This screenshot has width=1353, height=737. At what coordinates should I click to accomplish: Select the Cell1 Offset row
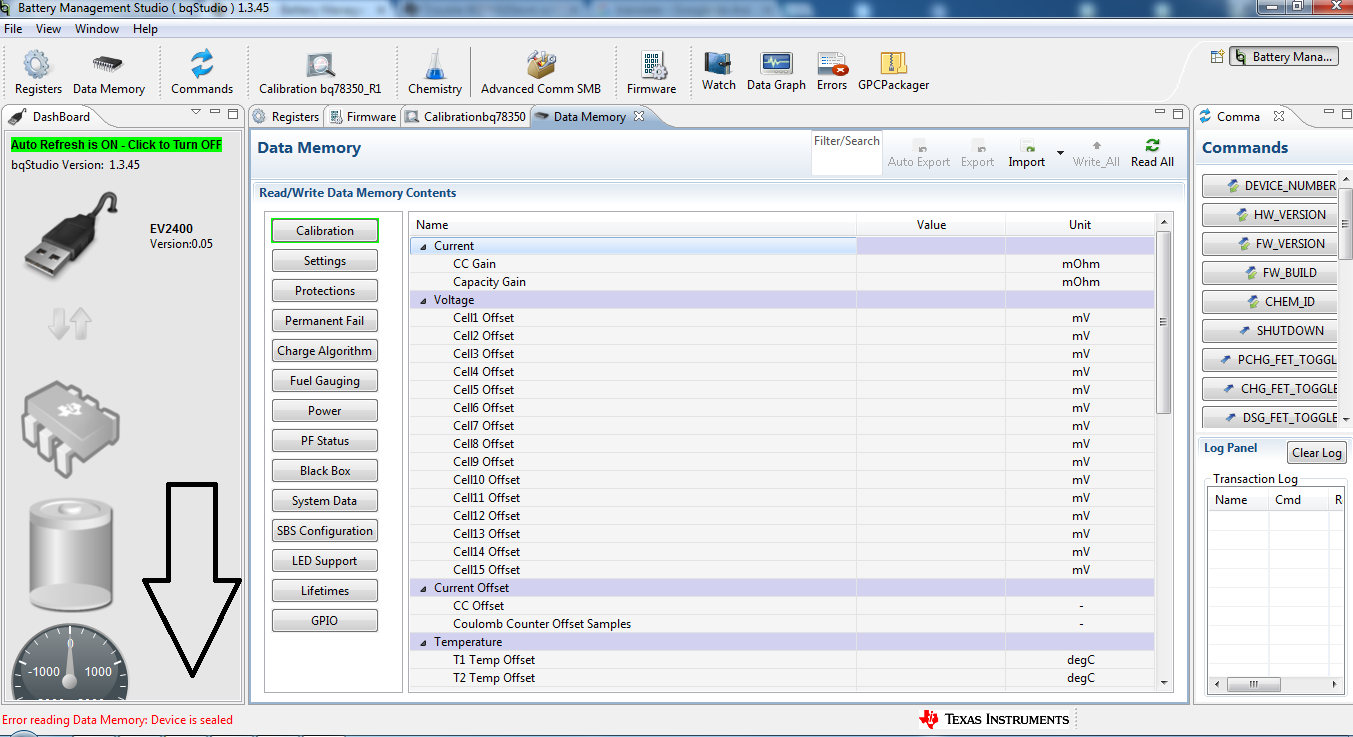[x=782, y=318]
